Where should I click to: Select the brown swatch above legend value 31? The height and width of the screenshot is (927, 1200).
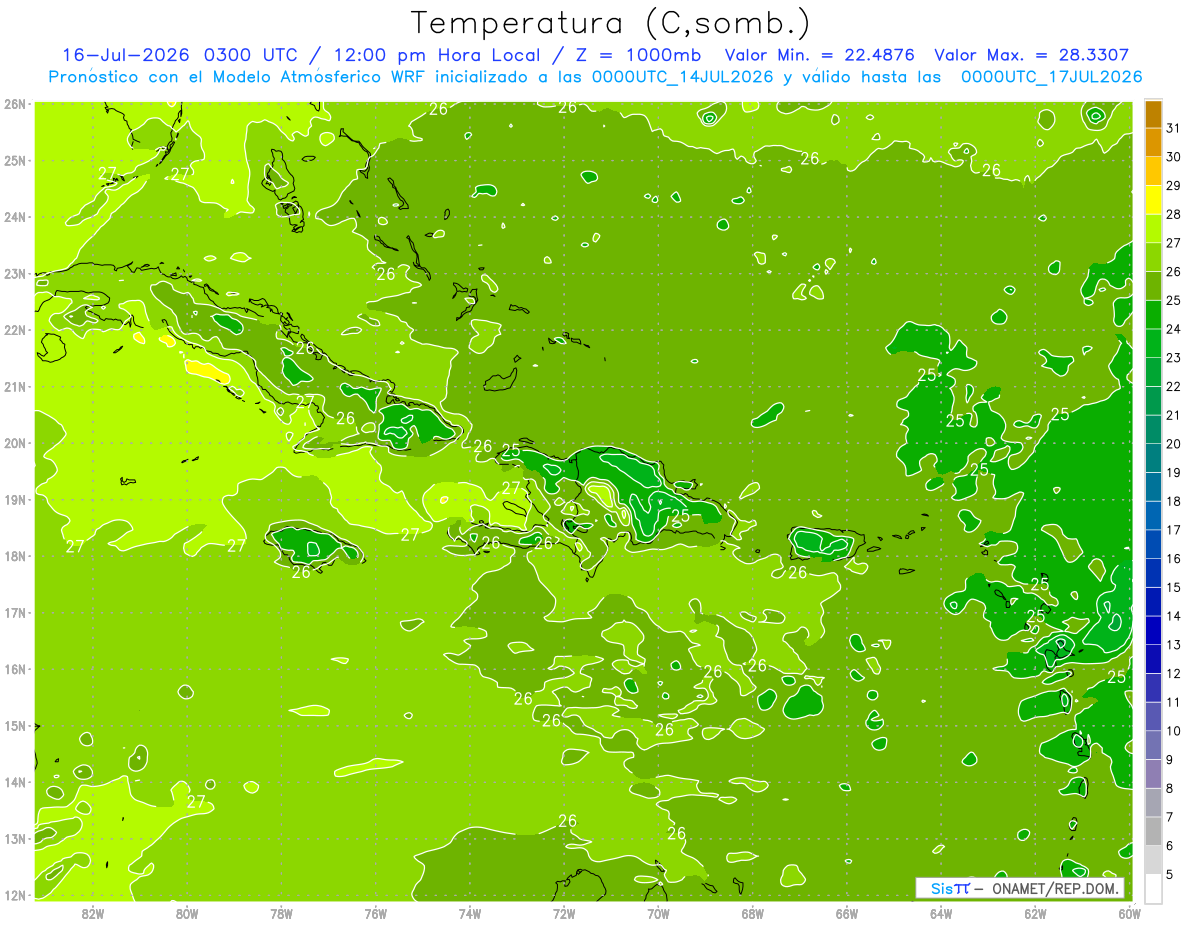click(1153, 114)
